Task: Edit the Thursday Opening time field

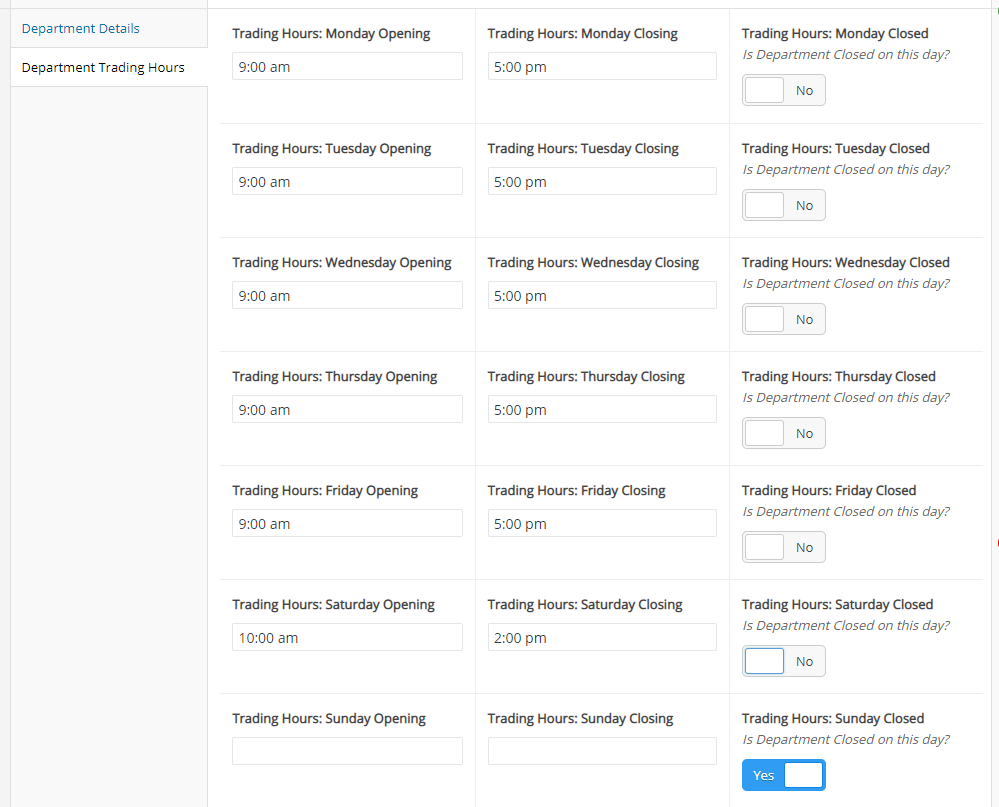Action: tap(347, 409)
